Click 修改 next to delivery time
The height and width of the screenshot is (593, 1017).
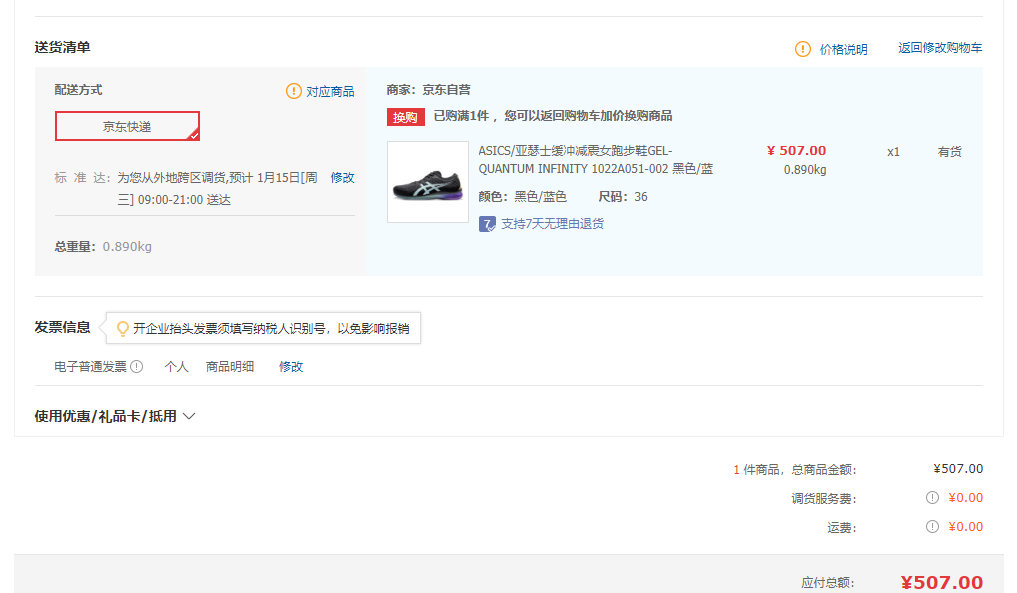pyautogui.click(x=342, y=177)
